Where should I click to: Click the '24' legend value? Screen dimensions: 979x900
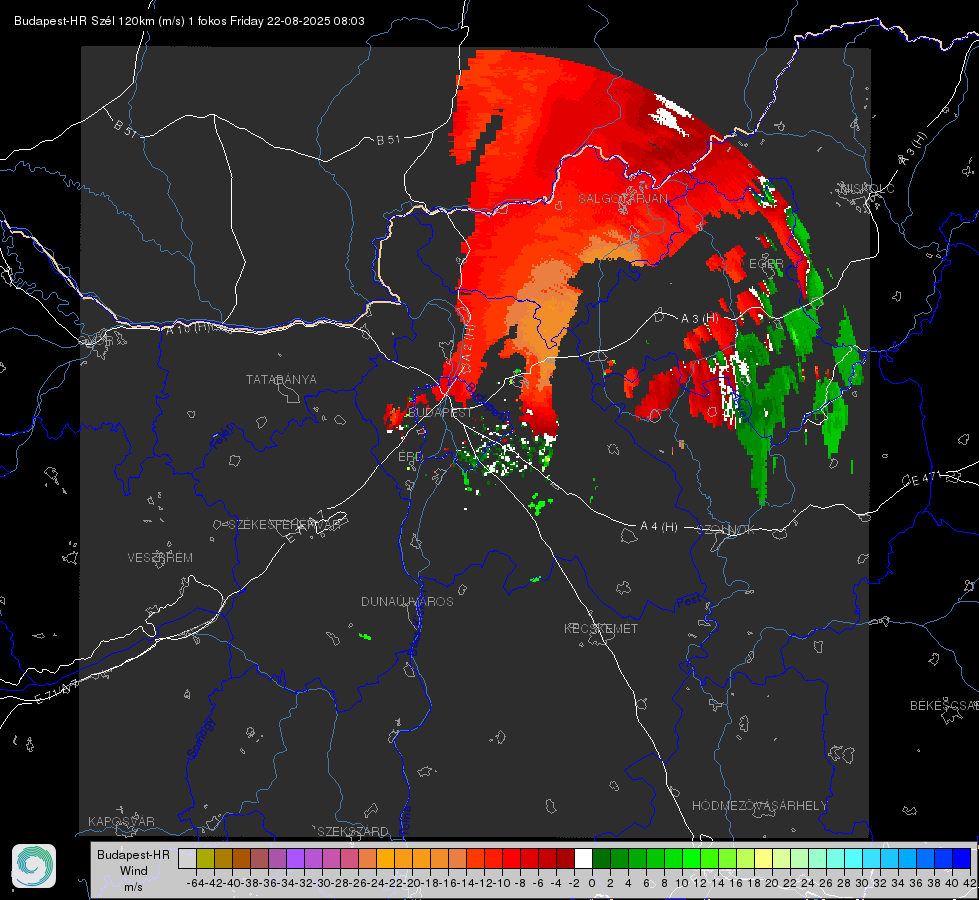808,883
